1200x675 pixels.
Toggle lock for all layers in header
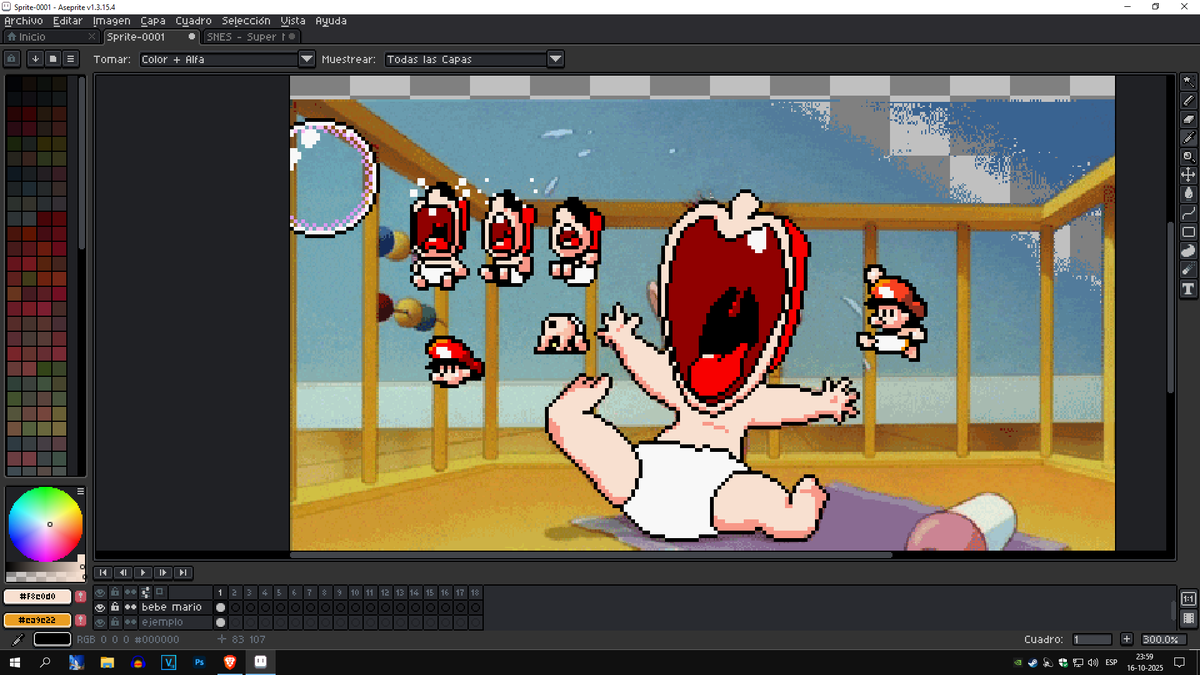pyautogui.click(x=115, y=593)
